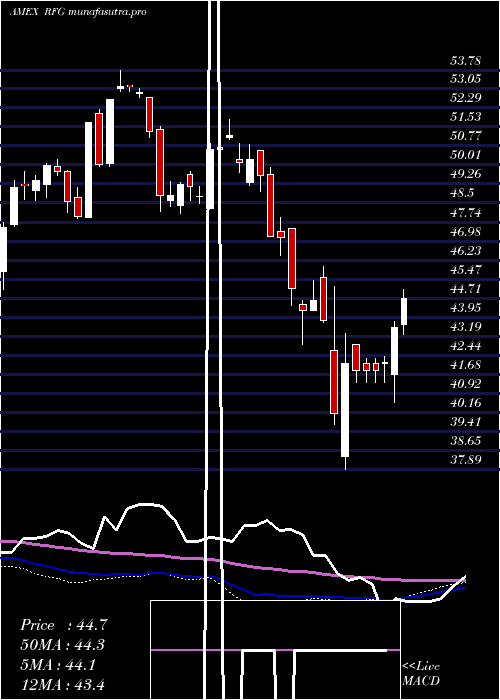Click the 47.74 price axis label
The height and width of the screenshot is (700, 500).
[465, 213]
